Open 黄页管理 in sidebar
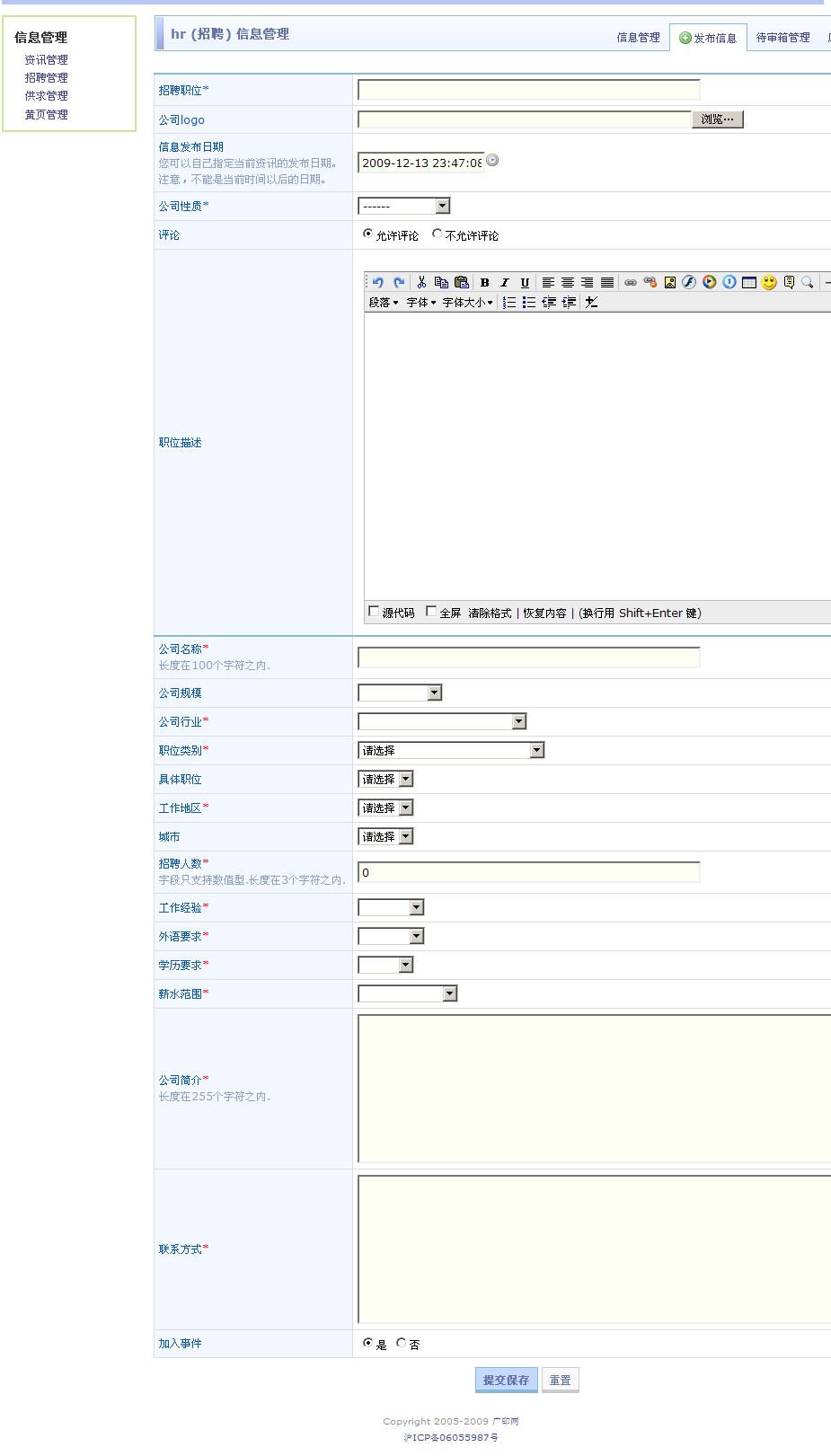This screenshot has height=1456, width=831. (46, 115)
